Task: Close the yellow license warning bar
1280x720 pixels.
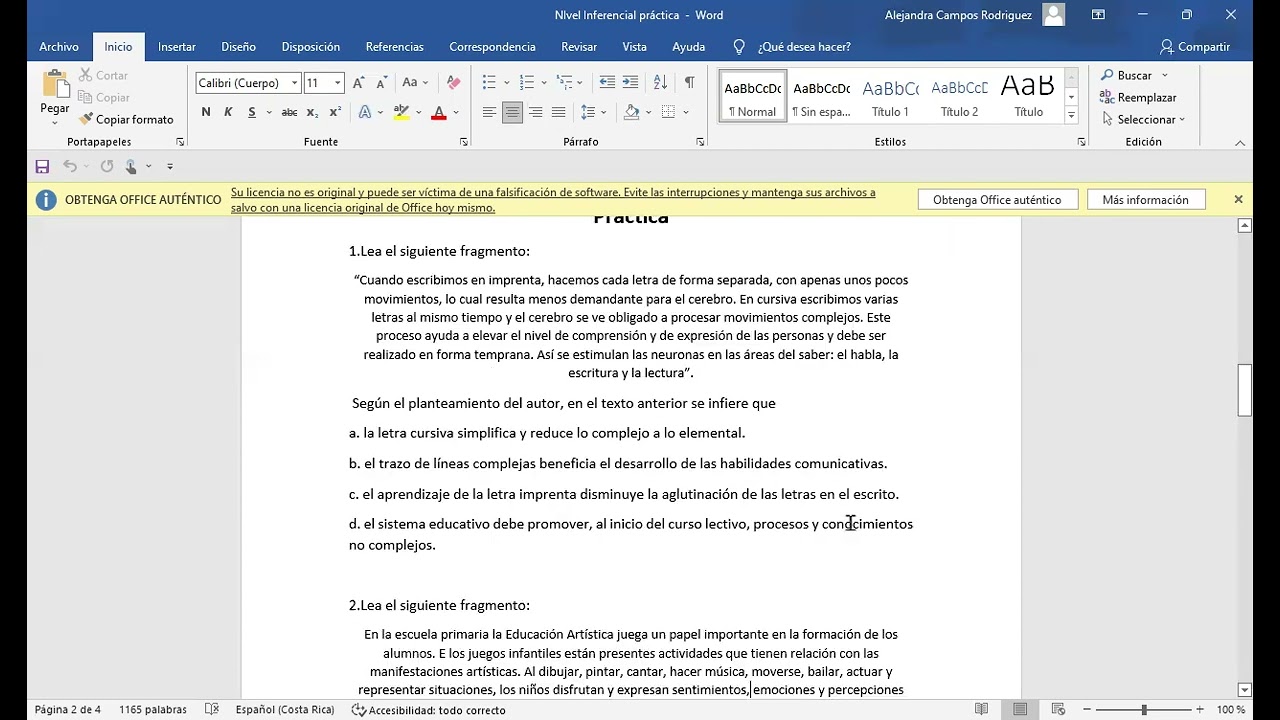Action: coord(1238,199)
